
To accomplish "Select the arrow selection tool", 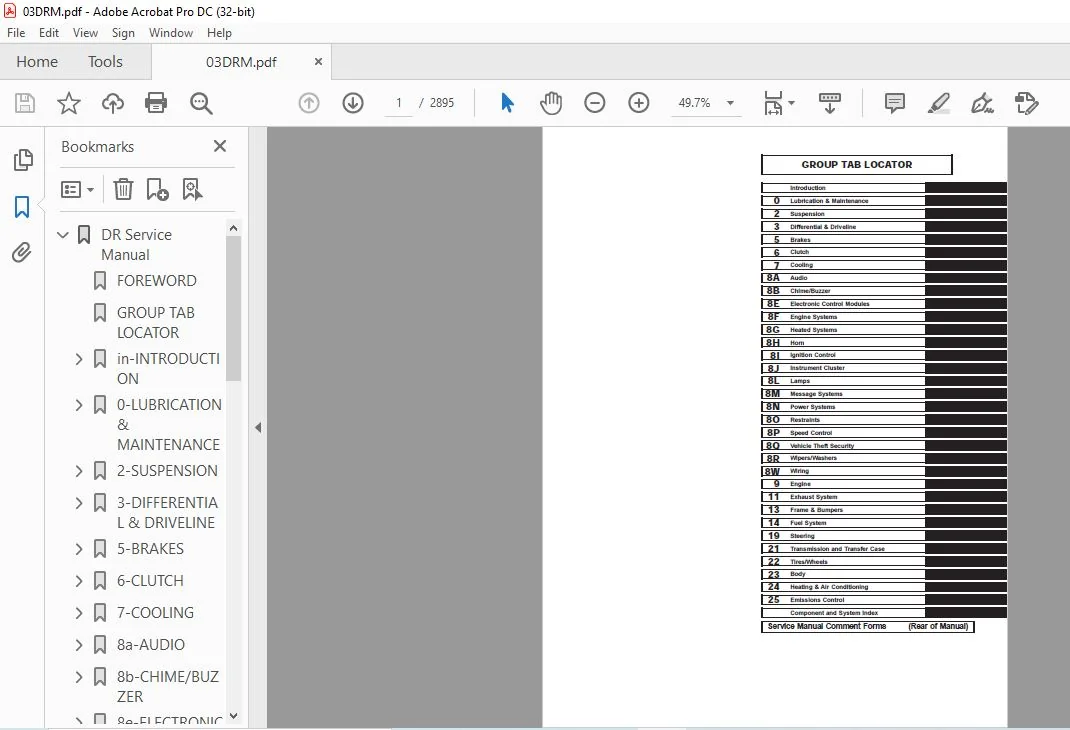I will point(507,103).
